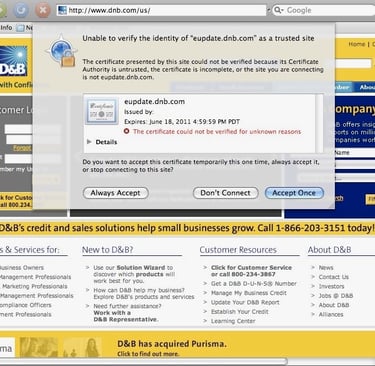Reload the page with the refresh icon

click(x=21, y=10)
